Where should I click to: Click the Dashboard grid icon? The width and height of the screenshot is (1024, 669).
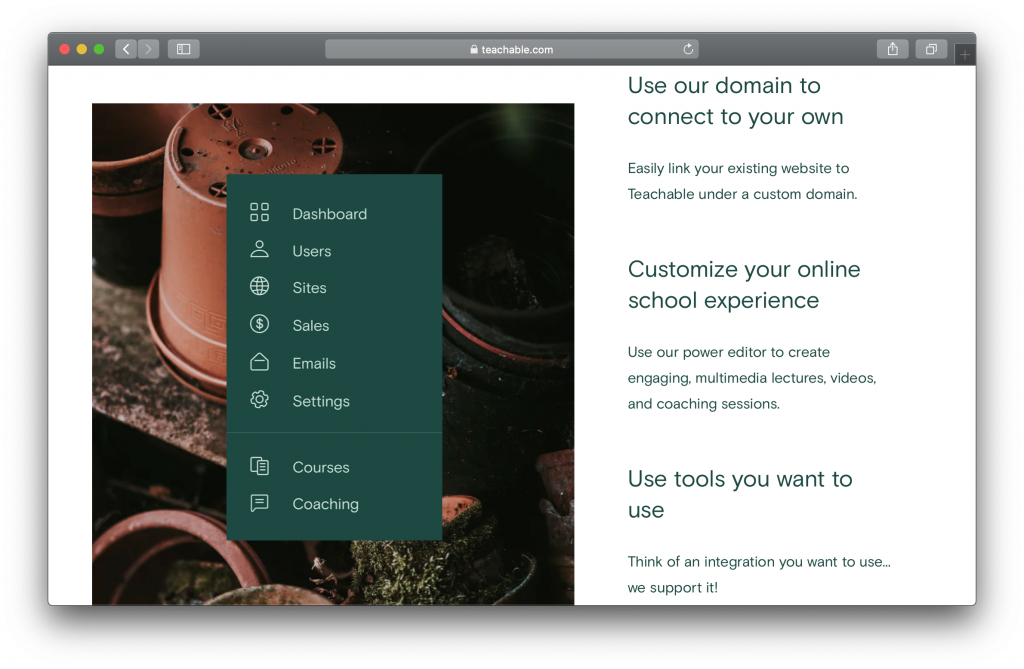click(259, 212)
